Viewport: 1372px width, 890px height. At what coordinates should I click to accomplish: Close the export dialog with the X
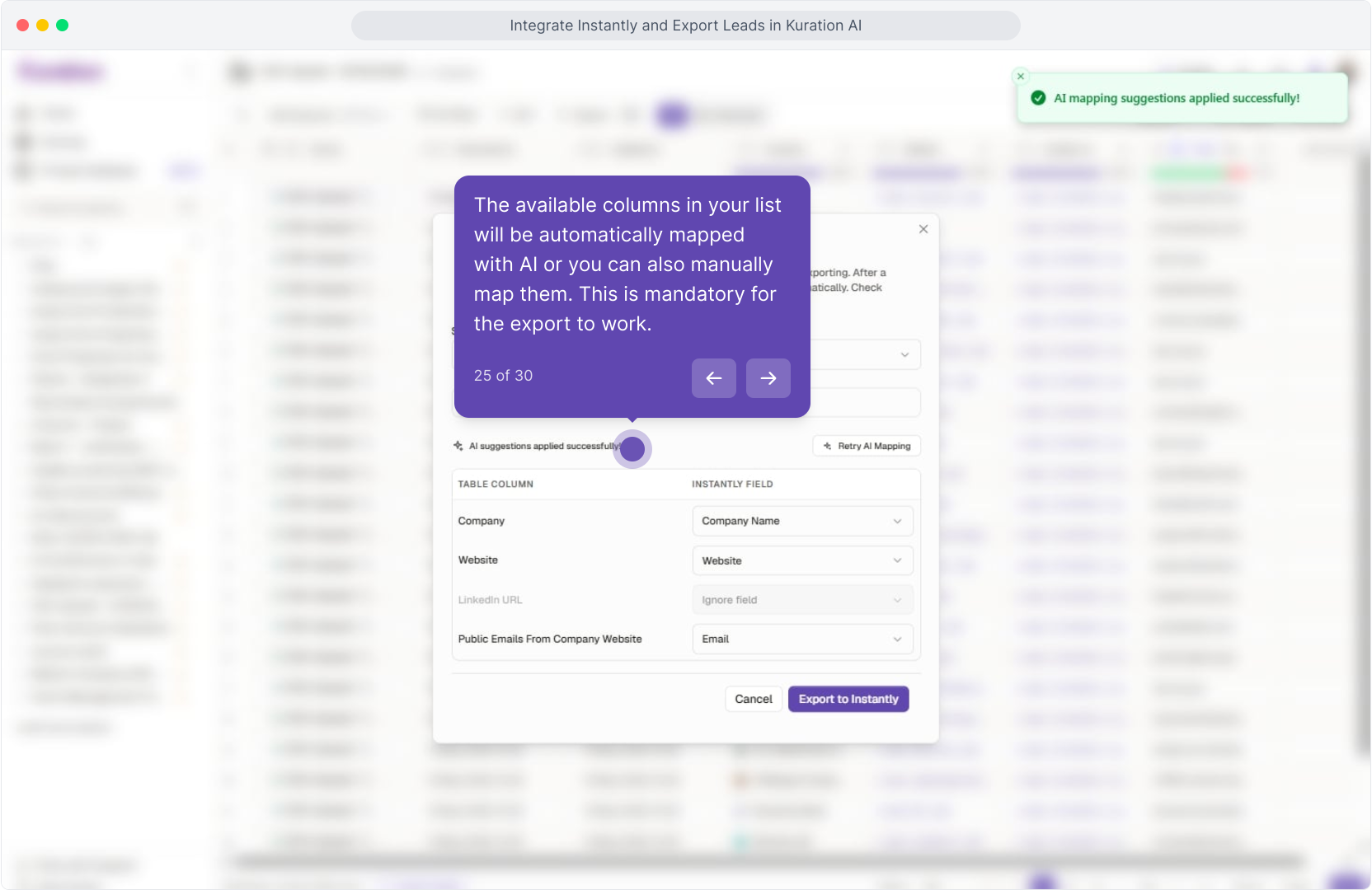click(x=923, y=229)
